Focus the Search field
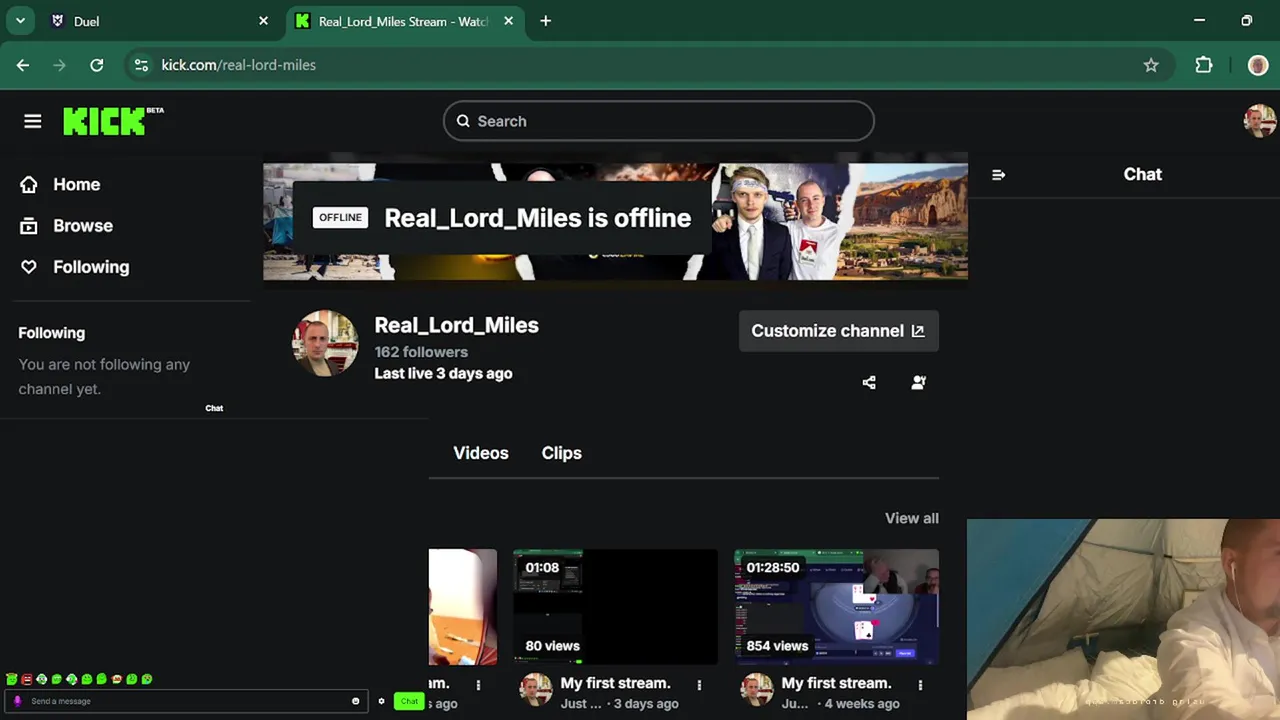This screenshot has width=1280, height=720. tap(658, 121)
